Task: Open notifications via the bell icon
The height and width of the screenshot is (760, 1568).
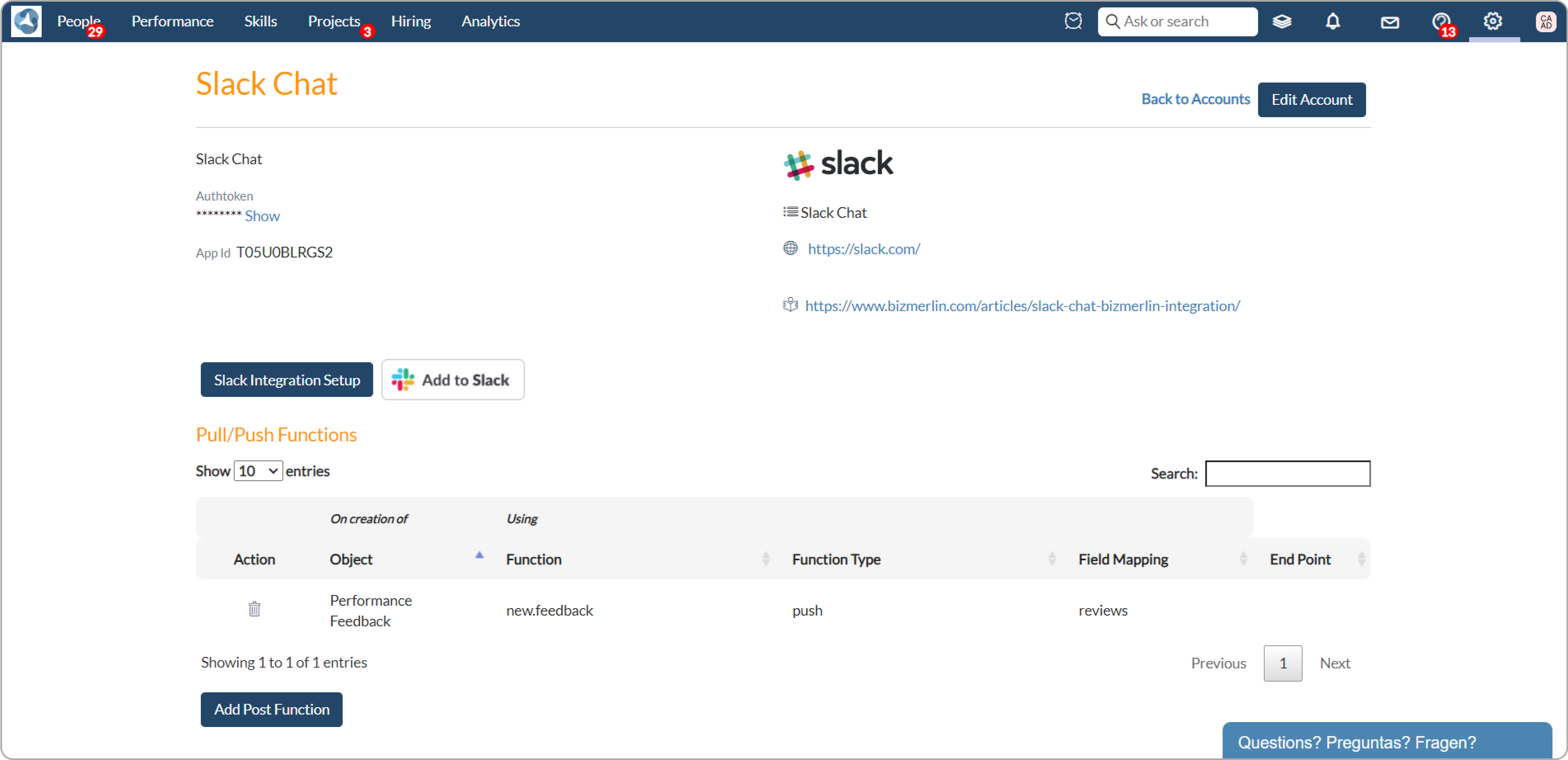Action: click(x=1332, y=21)
